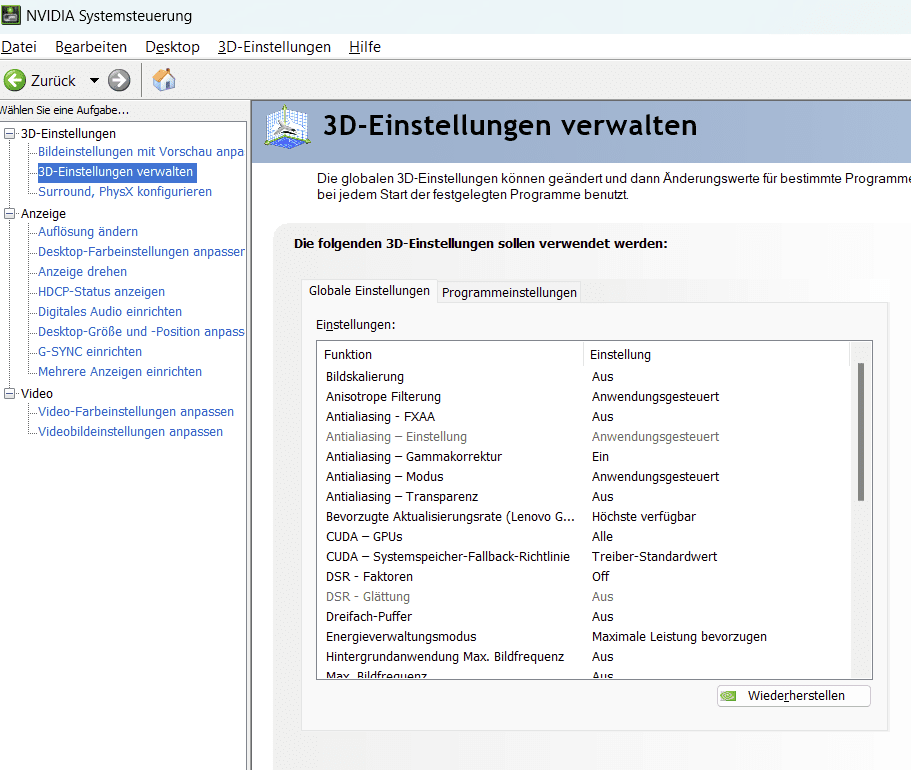Select the Bildskalierung row
The image size is (911, 770).
click(584, 377)
